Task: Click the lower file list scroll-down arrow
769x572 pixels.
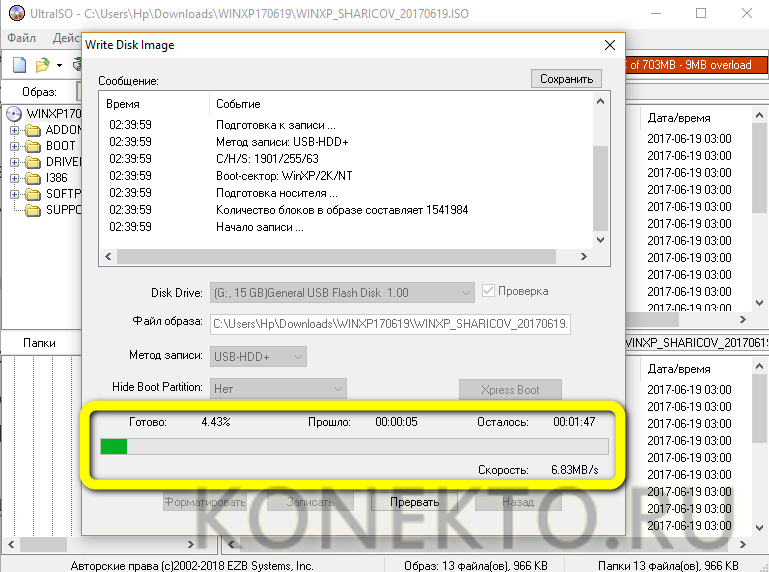Action: tap(759, 528)
